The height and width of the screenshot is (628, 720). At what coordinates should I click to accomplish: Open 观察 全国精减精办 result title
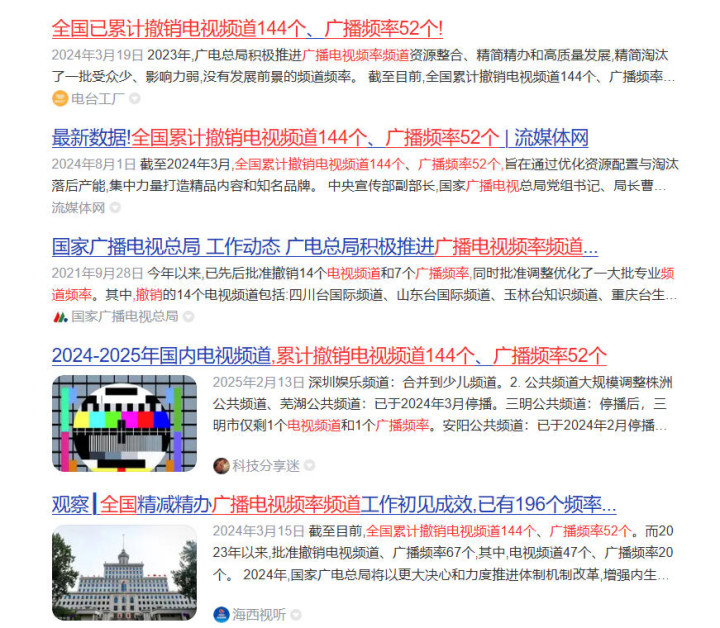point(334,505)
